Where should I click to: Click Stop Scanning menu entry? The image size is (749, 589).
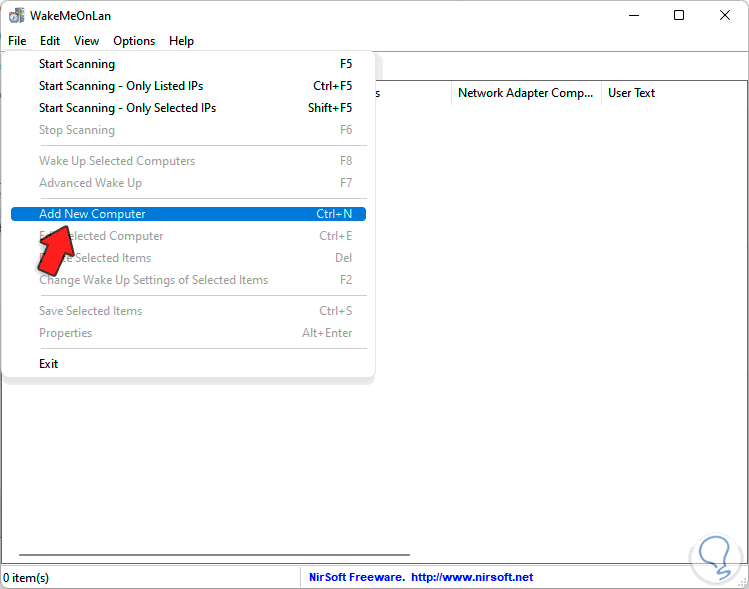(x=188, y=130)
